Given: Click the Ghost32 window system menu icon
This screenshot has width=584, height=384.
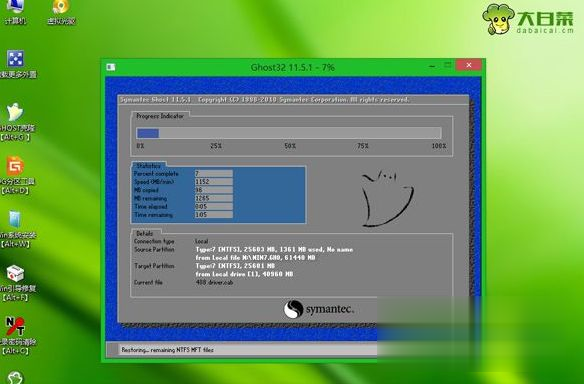Looking at the screenshot, I should 111,67.
